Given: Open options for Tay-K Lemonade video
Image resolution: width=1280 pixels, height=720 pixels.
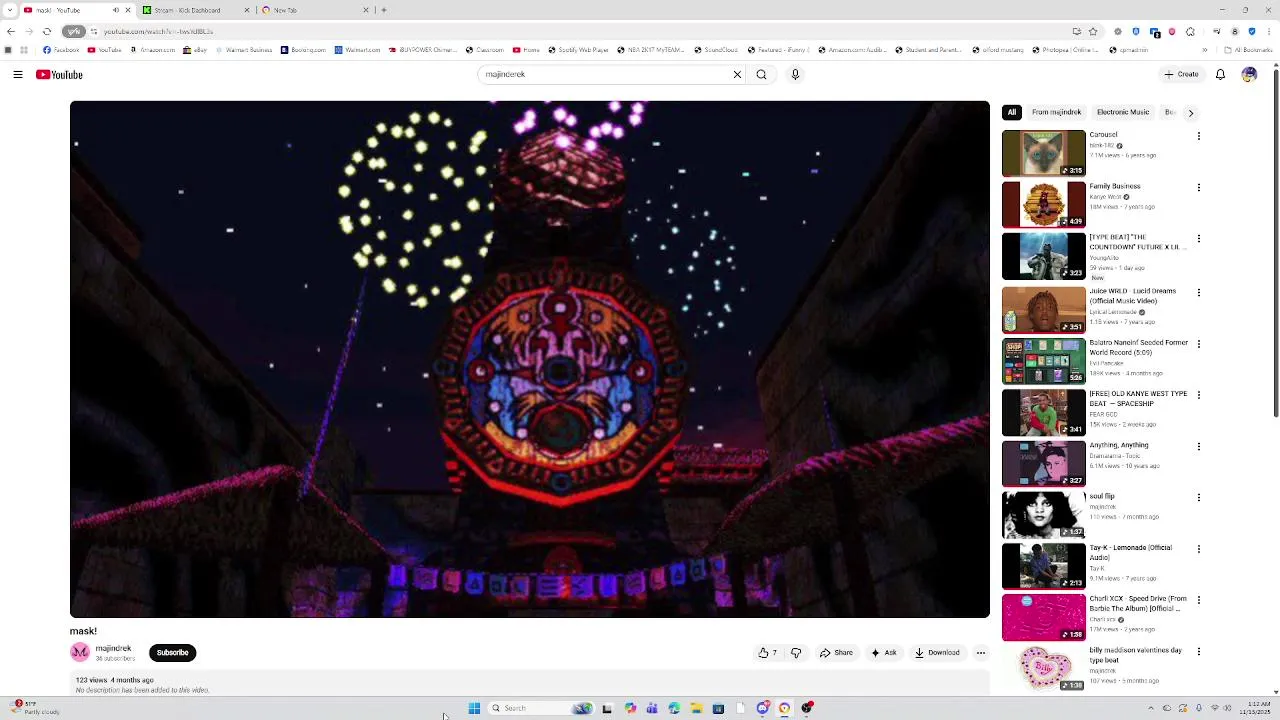Looking at the screenshot, I should point(1198,549).
